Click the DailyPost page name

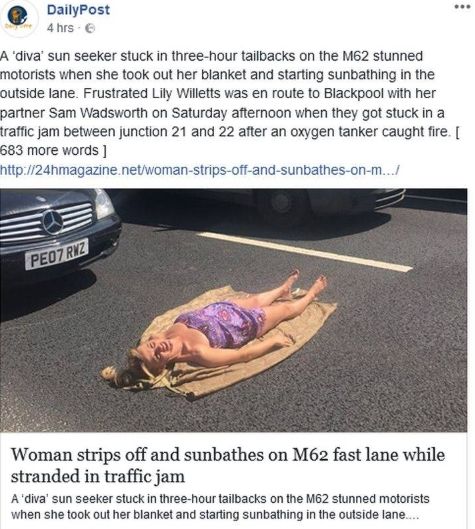(x=78, y=9)
